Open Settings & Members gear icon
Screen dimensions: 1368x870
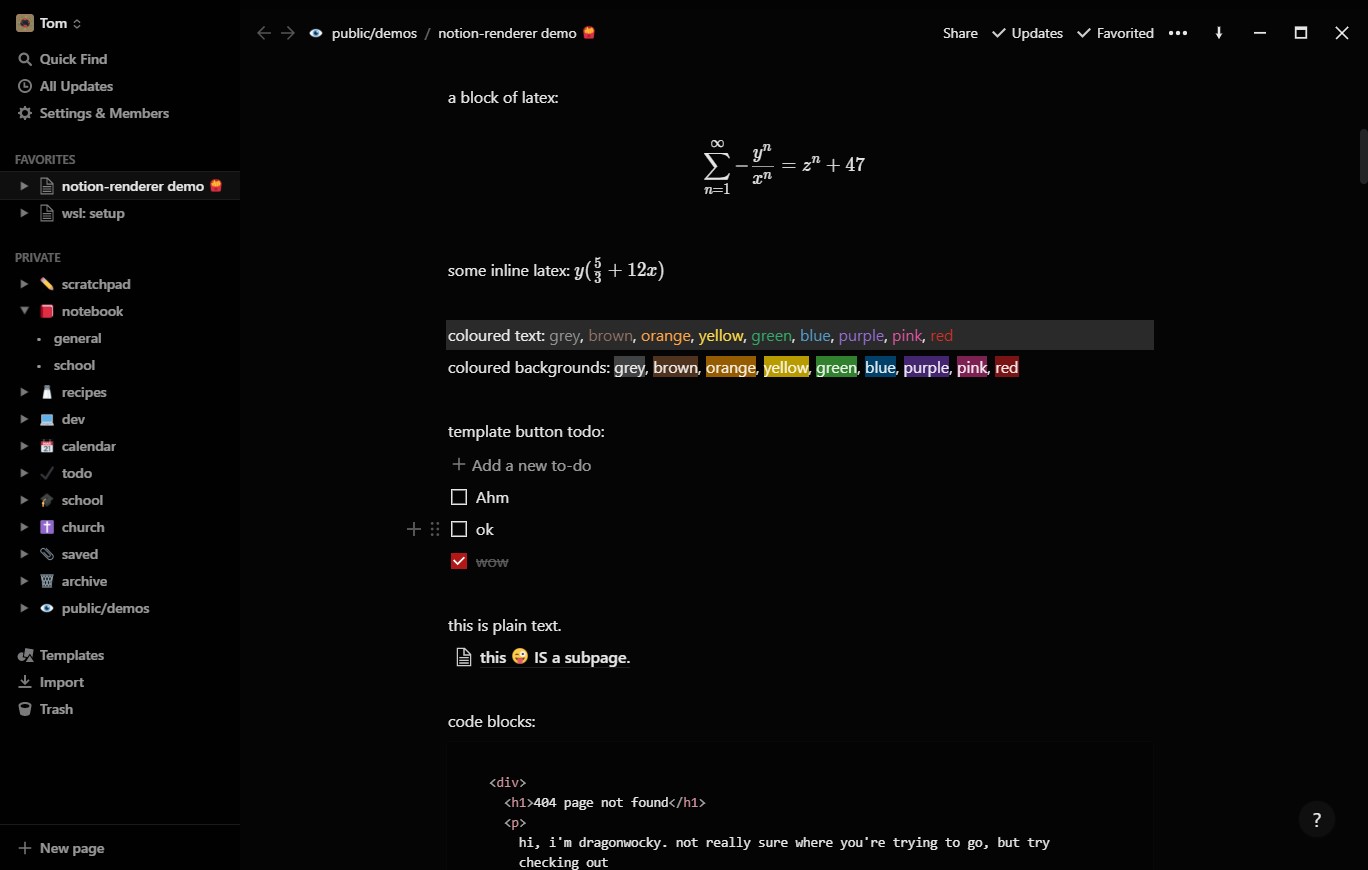pyautogui.click(x=25, y=113)
